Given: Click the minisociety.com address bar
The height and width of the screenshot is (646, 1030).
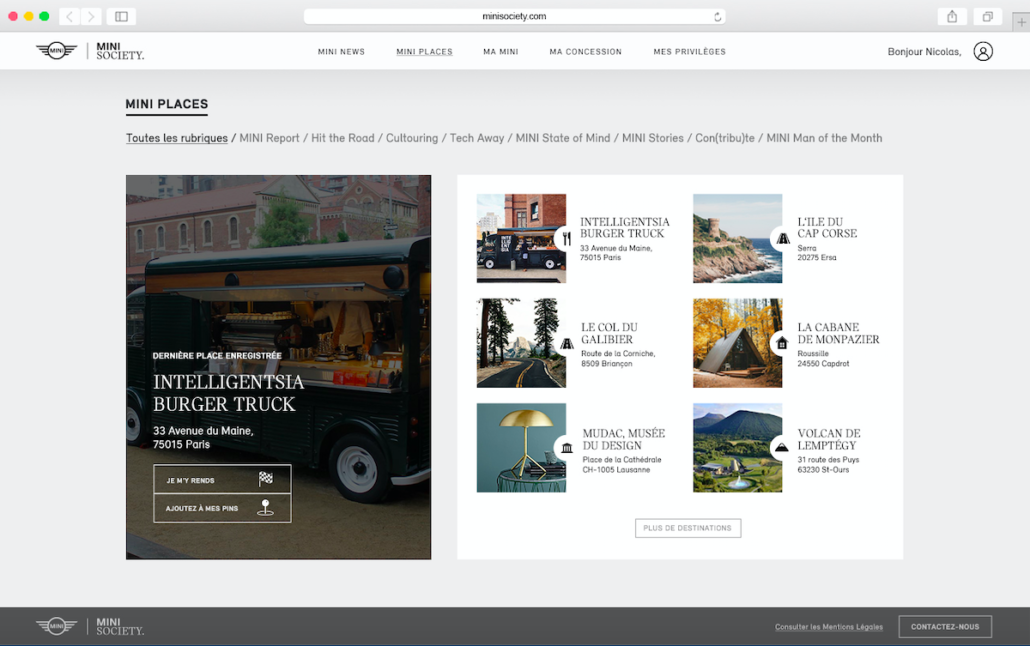Looking at the screenshot, I should pos(514,16).
